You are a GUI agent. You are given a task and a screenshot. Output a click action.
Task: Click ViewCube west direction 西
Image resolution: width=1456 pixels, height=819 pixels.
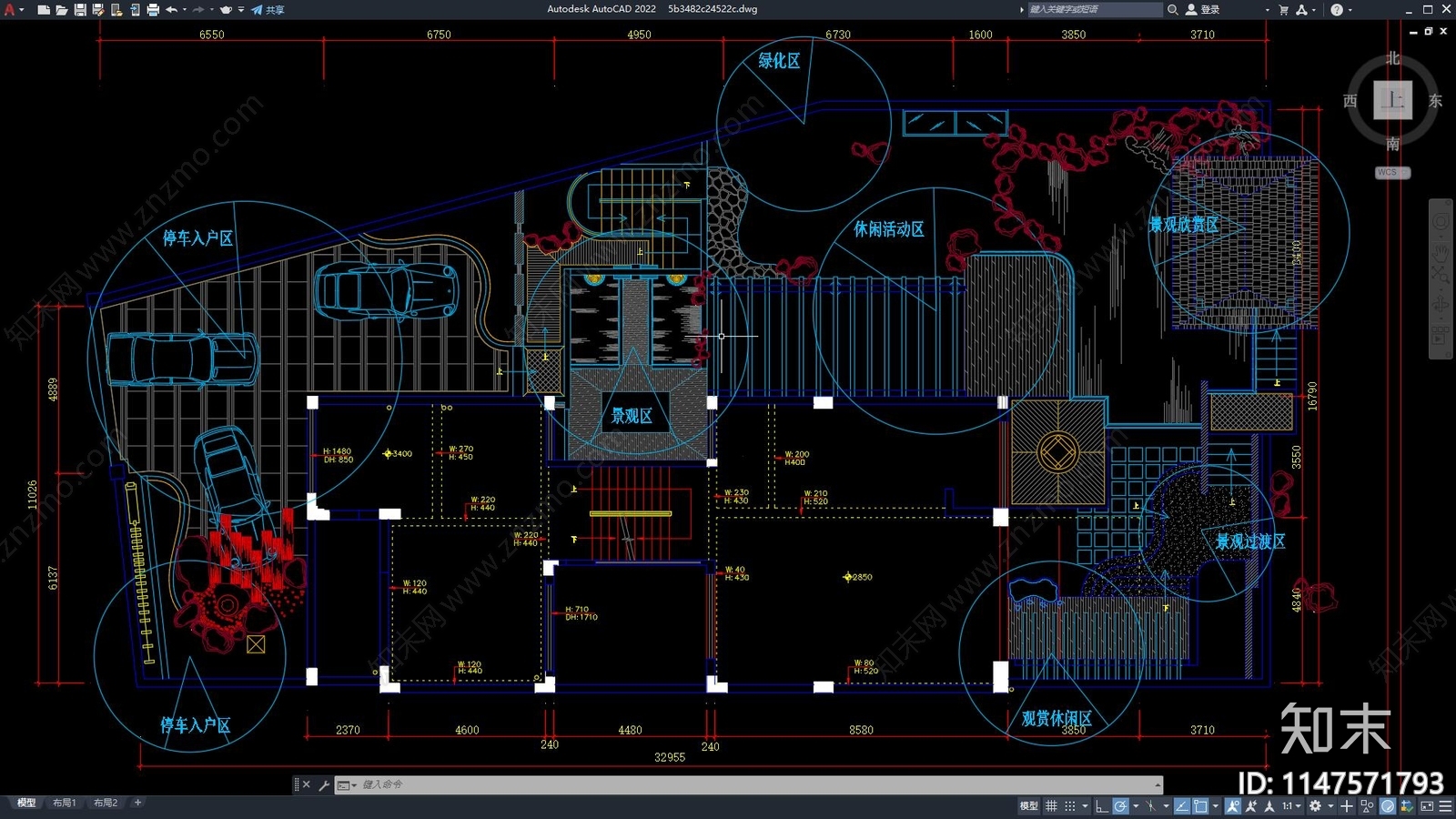coord(1350,100)
